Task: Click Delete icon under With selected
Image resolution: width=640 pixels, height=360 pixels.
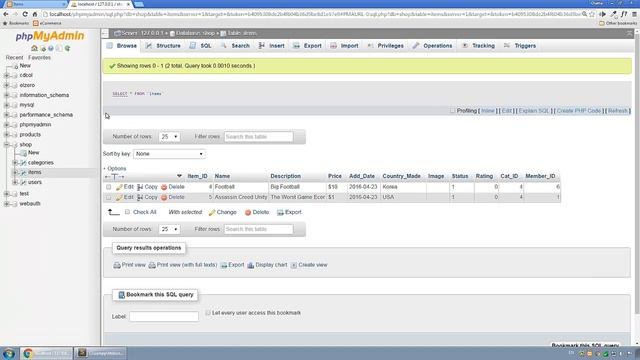Action: [248, 212]
